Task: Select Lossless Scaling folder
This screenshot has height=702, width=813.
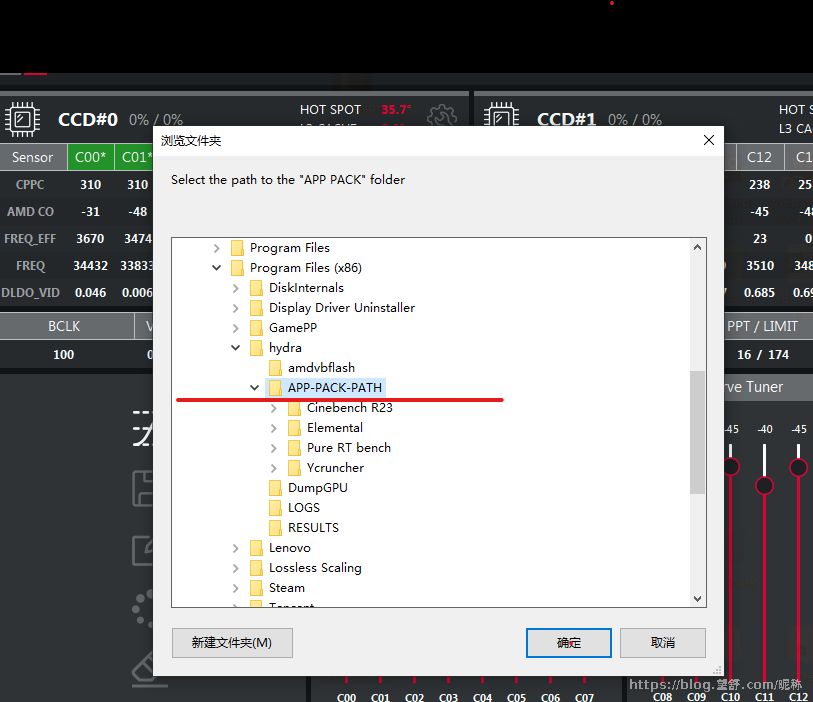Action: 315,568
